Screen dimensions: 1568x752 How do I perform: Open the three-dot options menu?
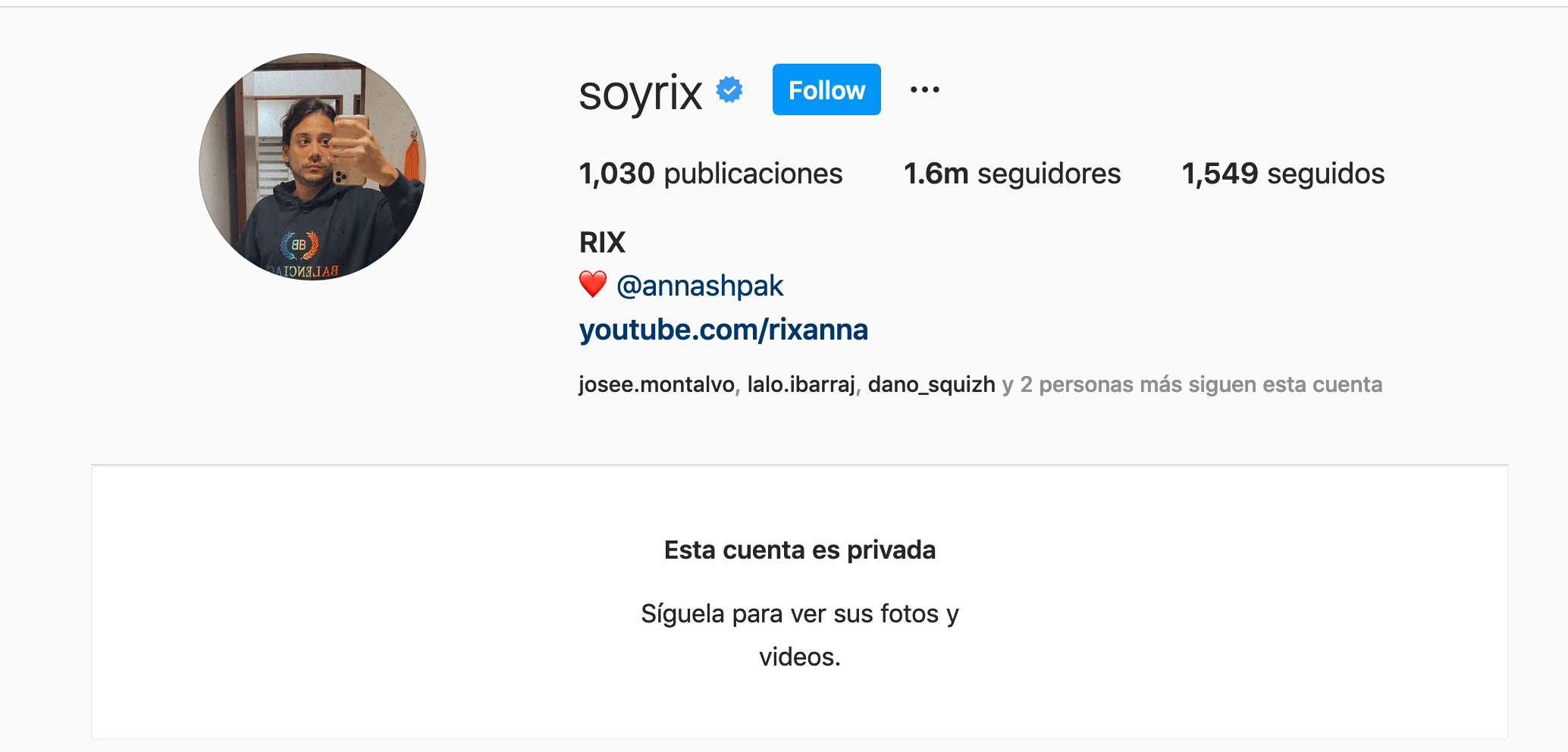pyautogui.click(x=925, y=89)
